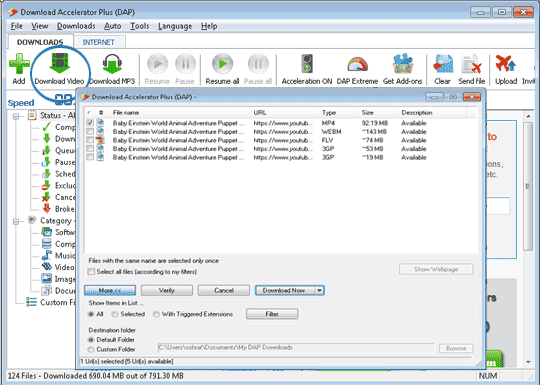The height and width of the screenshot is (385, 540).
Task: Open Download Now dropdown arrow
Action: click(320, 290)
